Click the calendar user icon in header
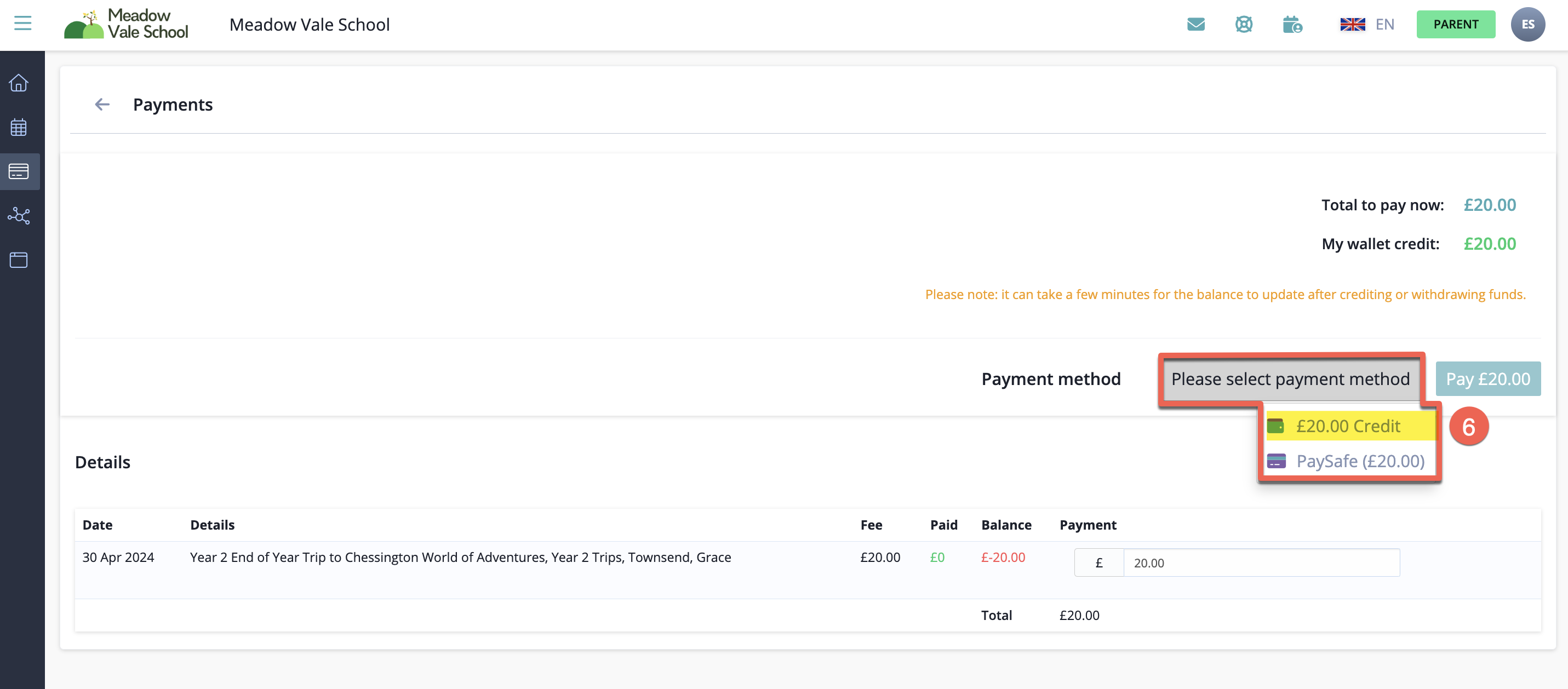 [x=1292, y=24]
